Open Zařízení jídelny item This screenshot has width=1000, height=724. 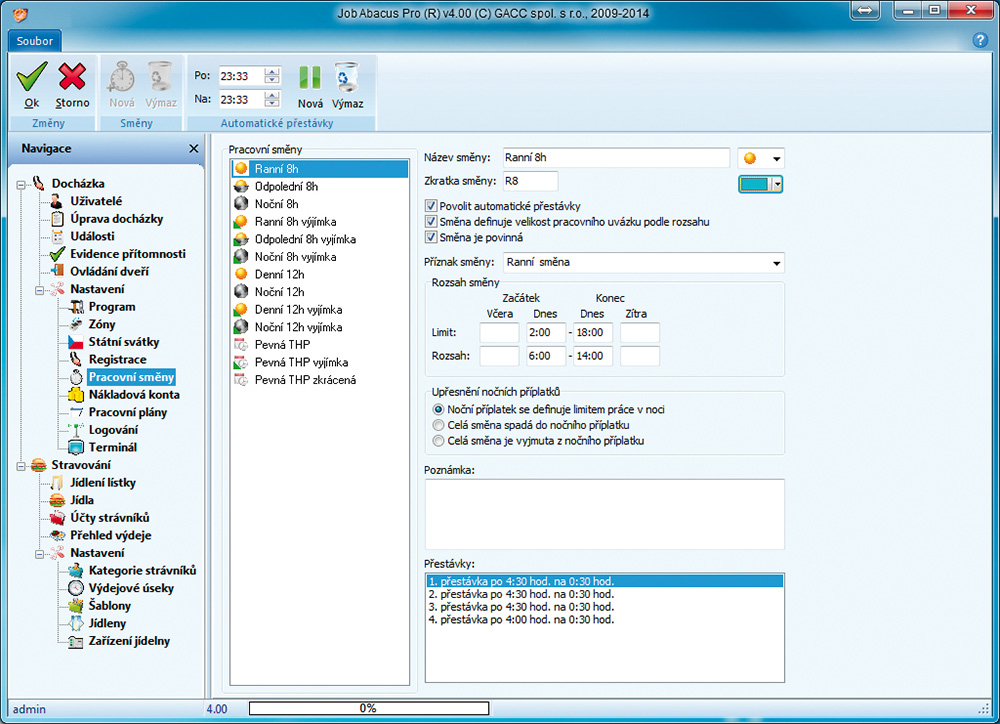[x=129, y=641]
